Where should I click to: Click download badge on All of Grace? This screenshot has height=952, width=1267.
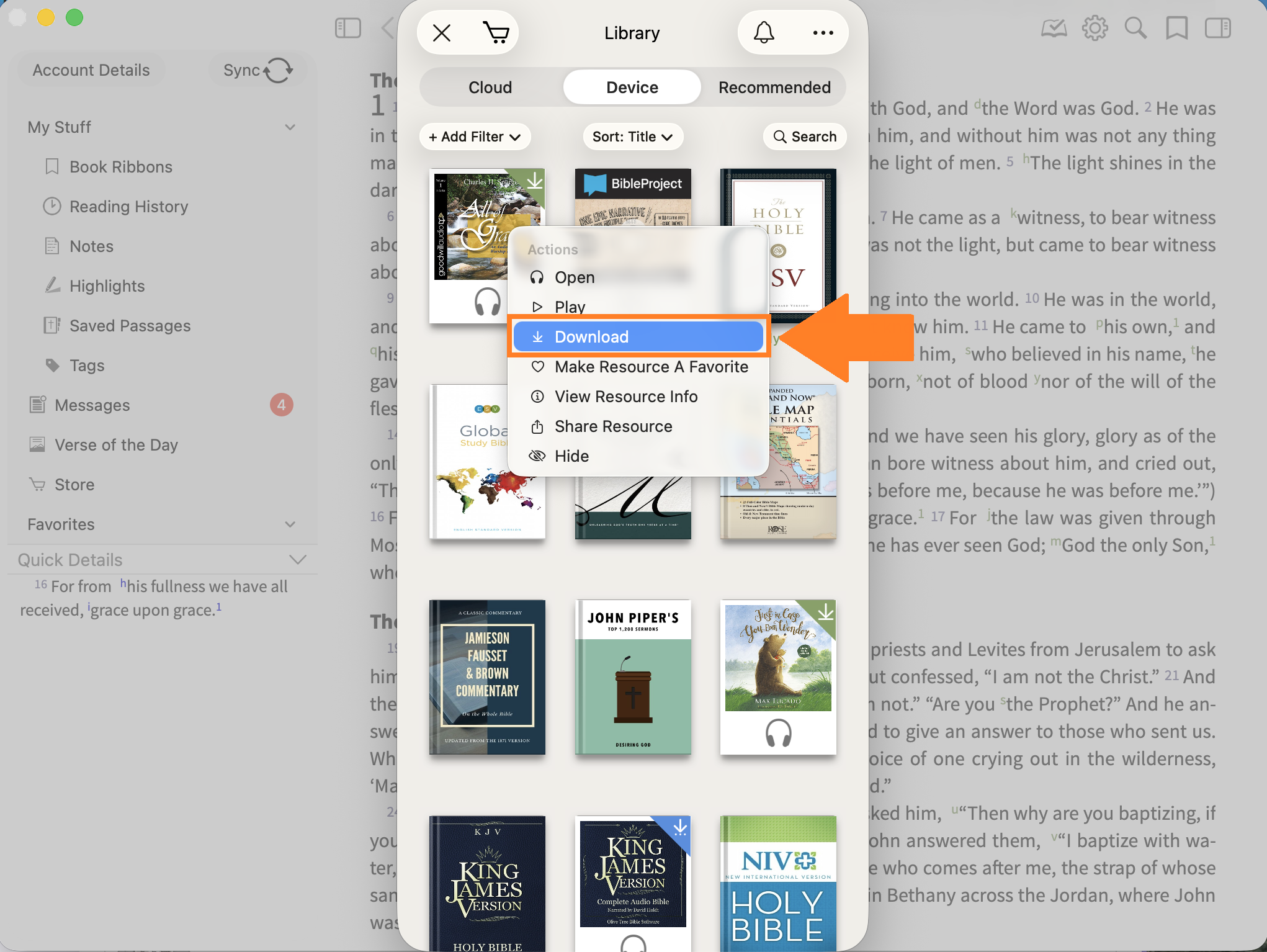534,180
